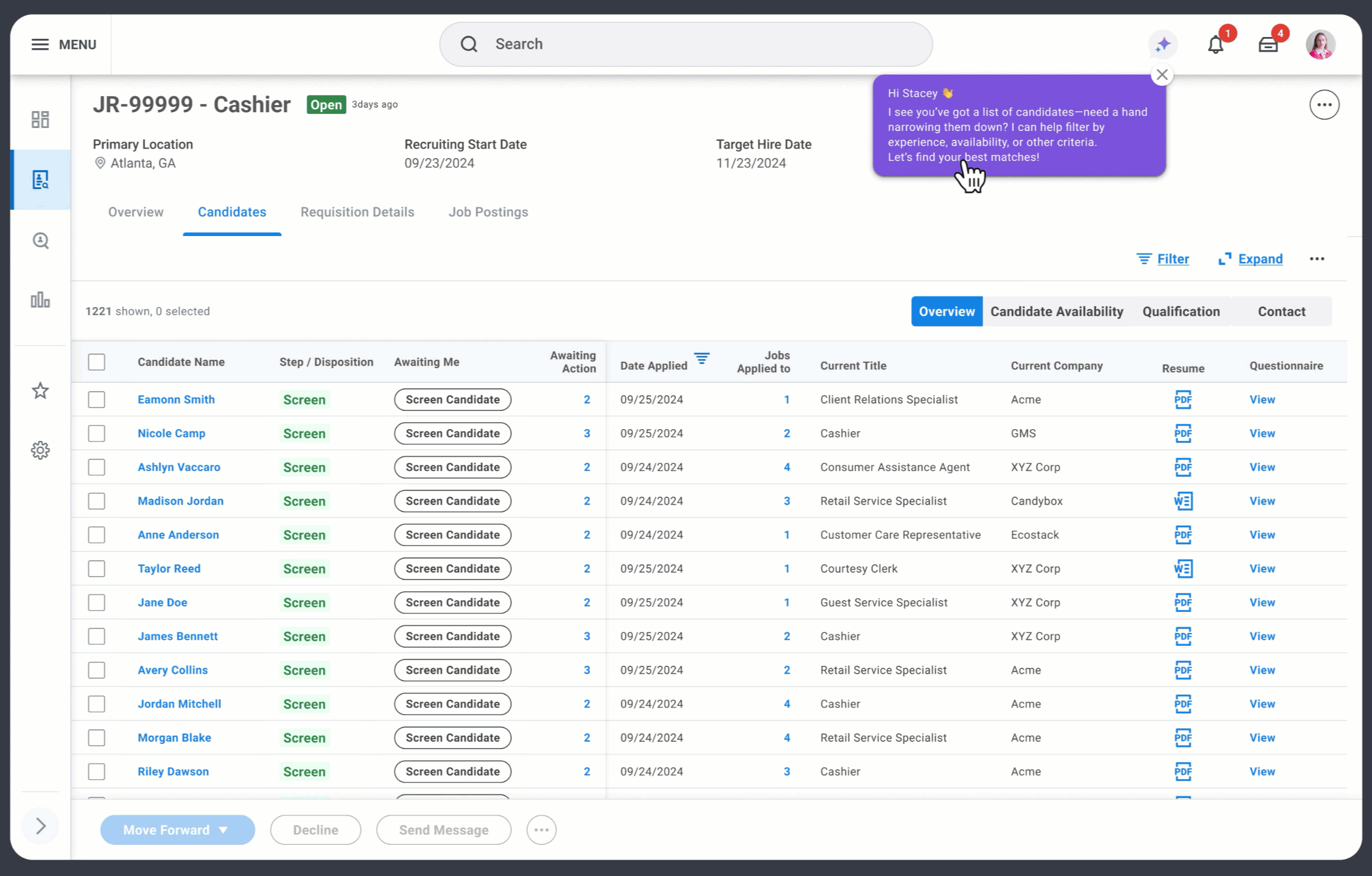
Task: Check the box for Anne Anderson
Action: click(97, 535)
